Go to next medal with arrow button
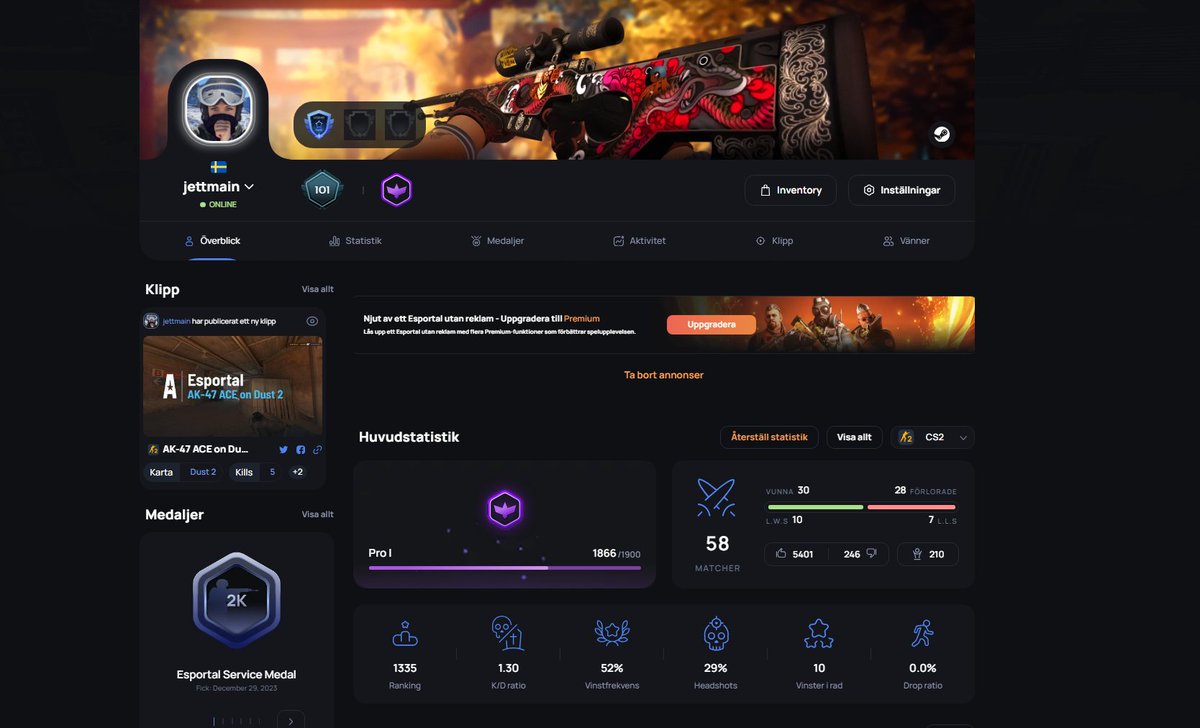This screenshot has width=1200, height=728. tap(290, 721)
